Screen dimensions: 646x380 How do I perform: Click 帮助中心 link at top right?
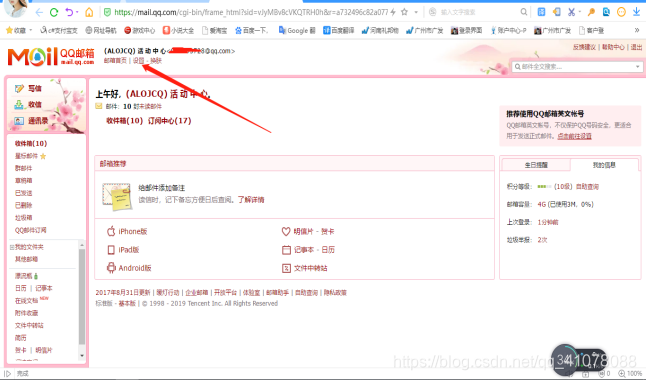613,47
